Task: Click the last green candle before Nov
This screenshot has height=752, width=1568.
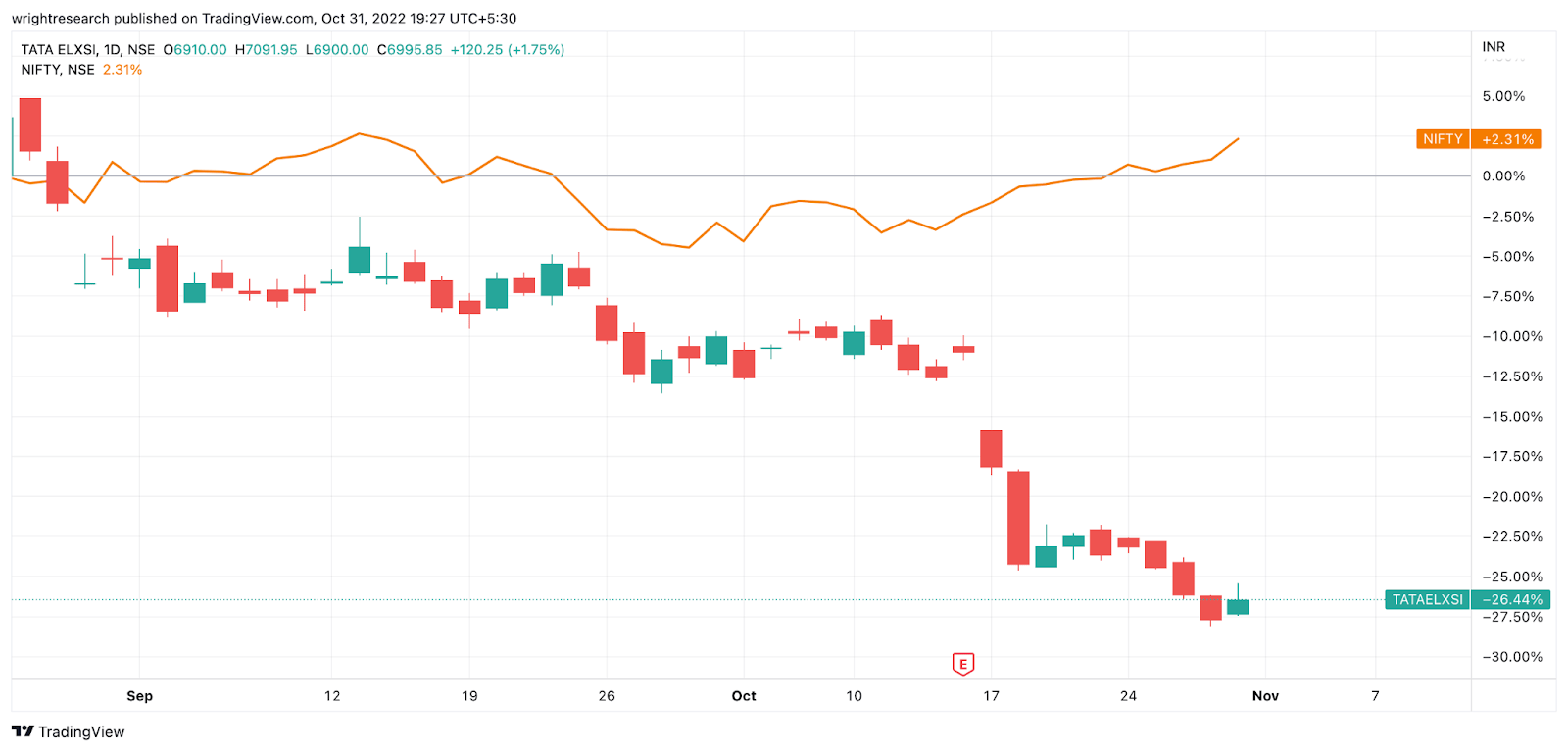Action: click(1238, 606)
